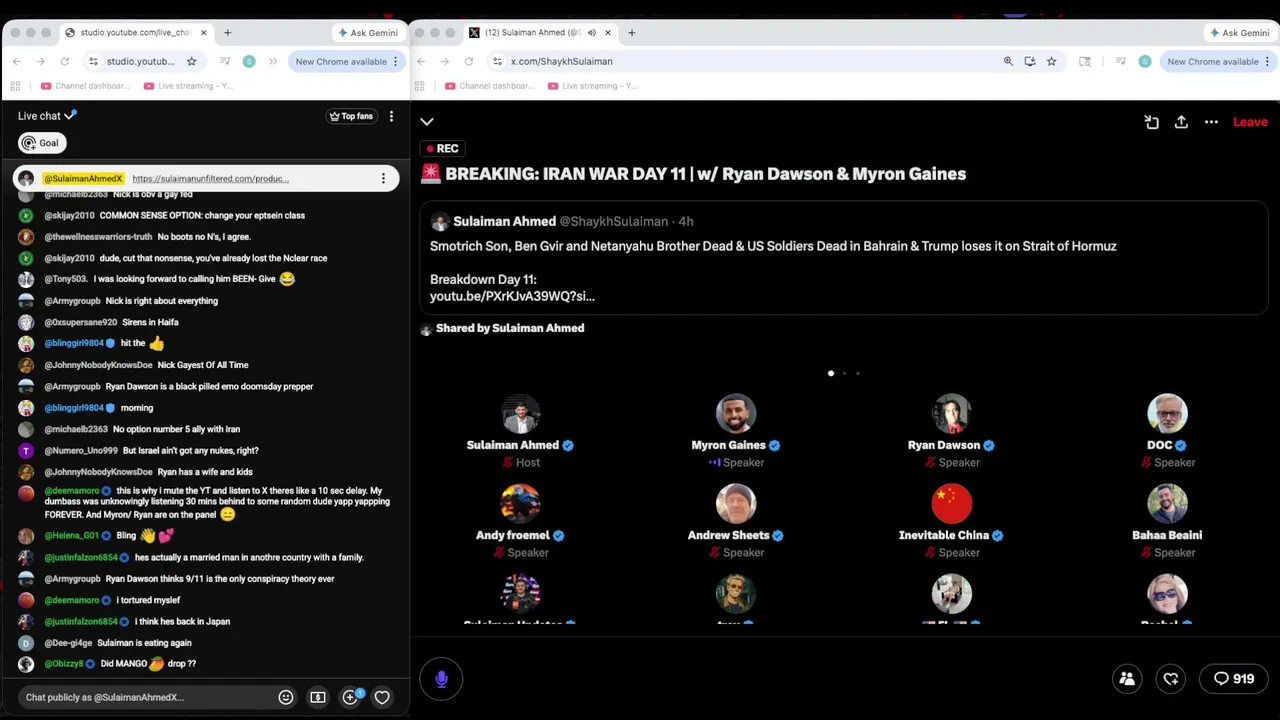Image resolution: width=1280 pixels, height=720 pixels.
Task: Open DOC speaker profile
Action: pos(1167,414)
